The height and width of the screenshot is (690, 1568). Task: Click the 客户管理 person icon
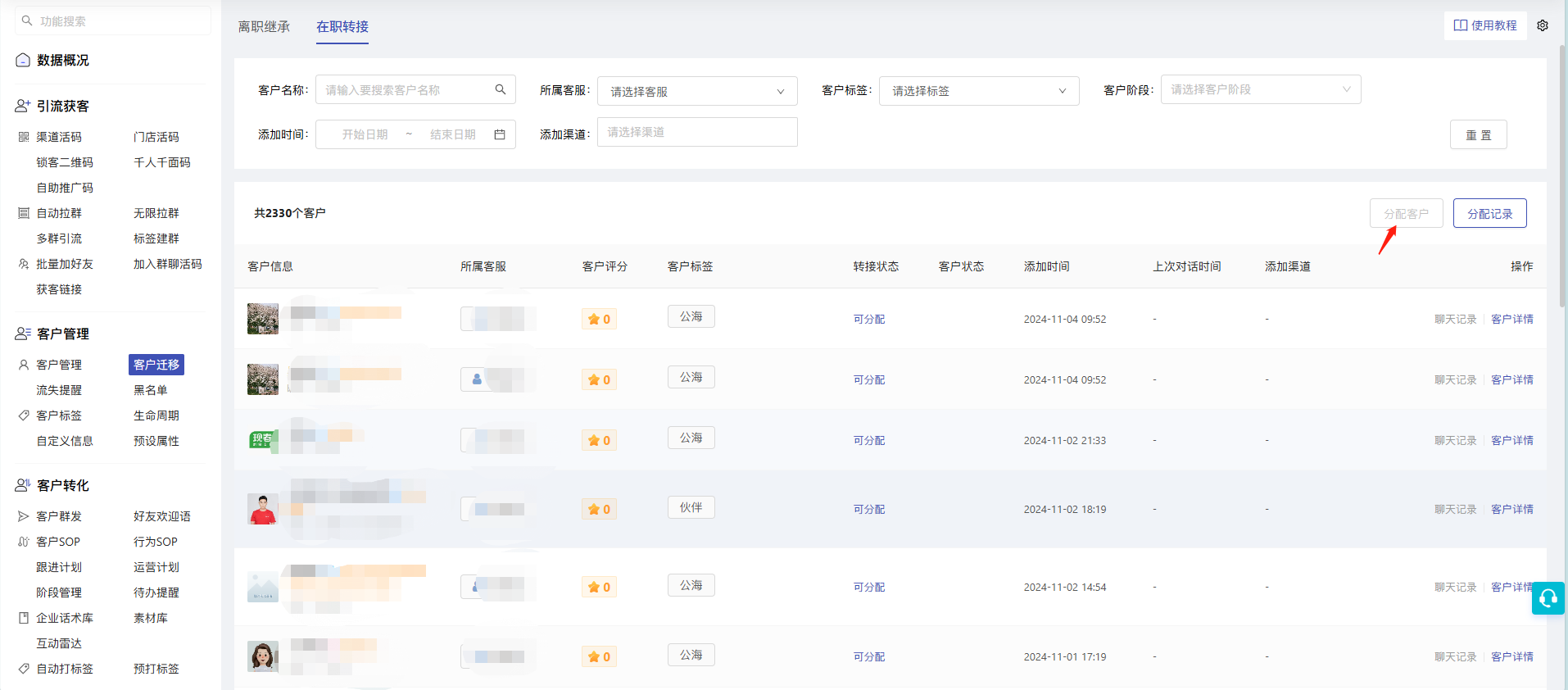tap(24, 365)
